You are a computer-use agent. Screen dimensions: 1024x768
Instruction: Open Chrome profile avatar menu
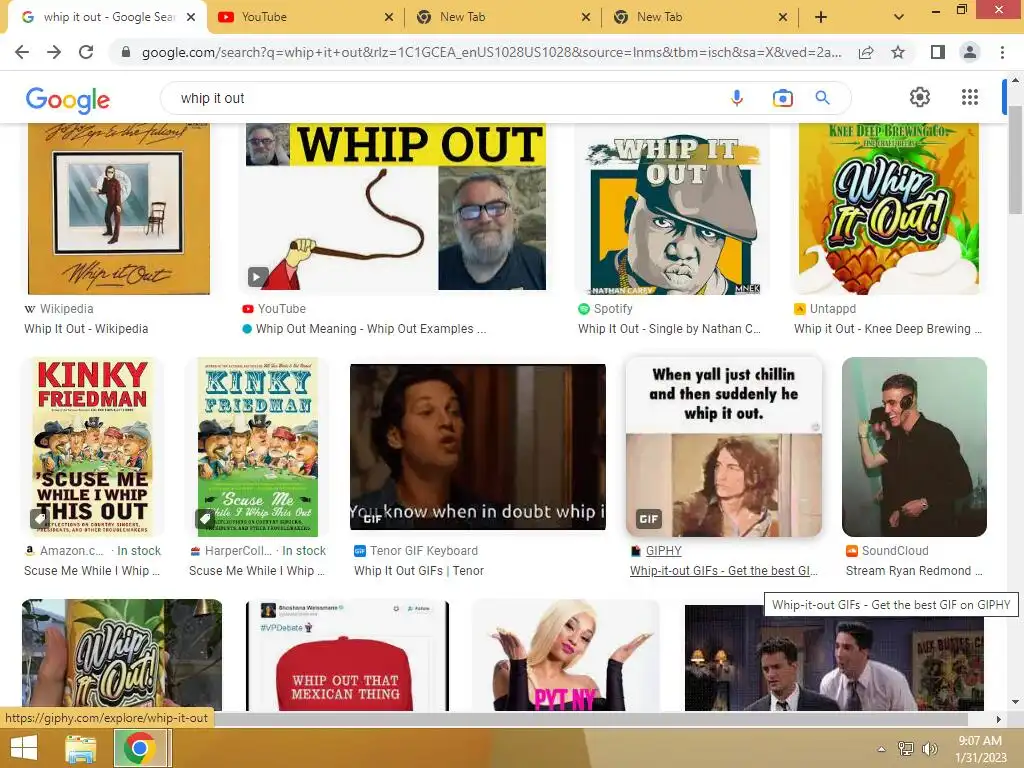[970, 52]
